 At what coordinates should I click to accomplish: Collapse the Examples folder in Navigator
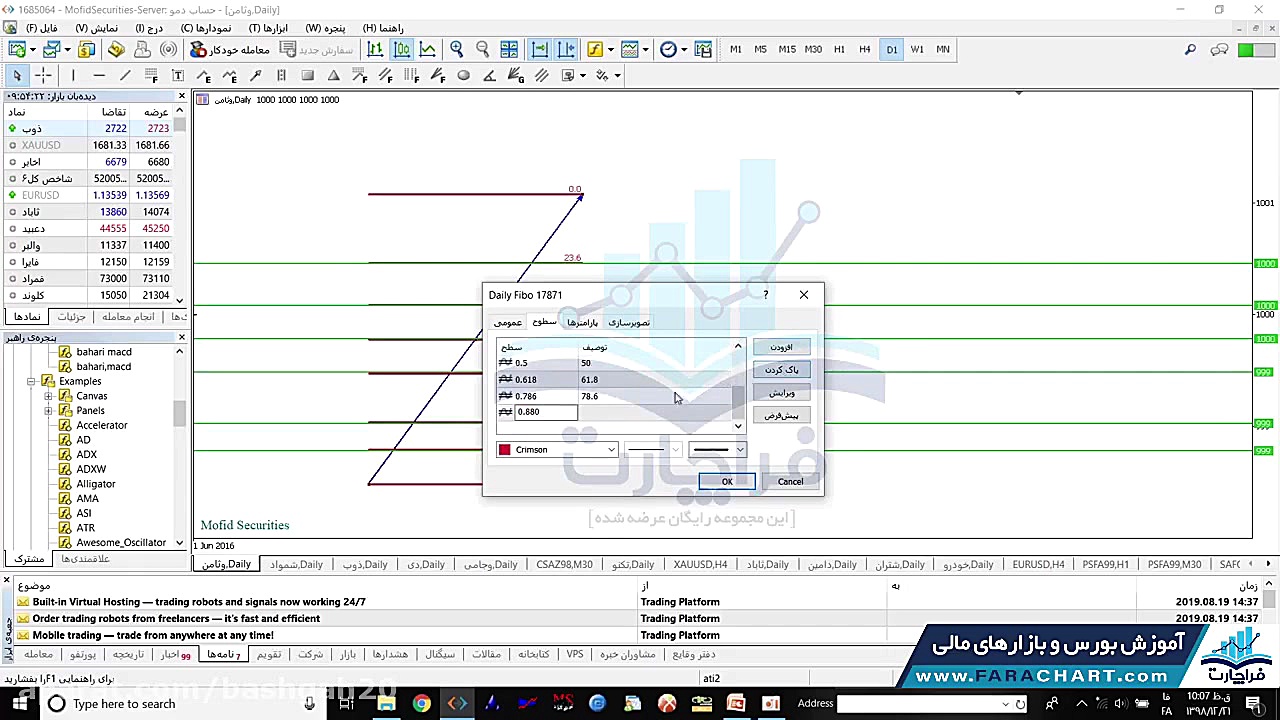pyautogui.click(x=32, y=381)
